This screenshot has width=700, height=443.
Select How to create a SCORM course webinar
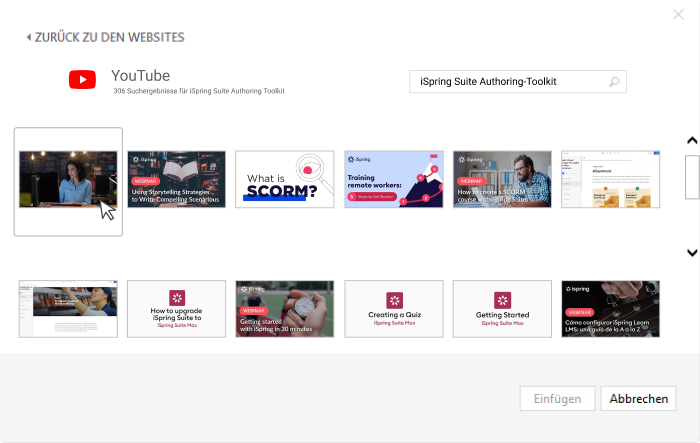coord(502,179)
